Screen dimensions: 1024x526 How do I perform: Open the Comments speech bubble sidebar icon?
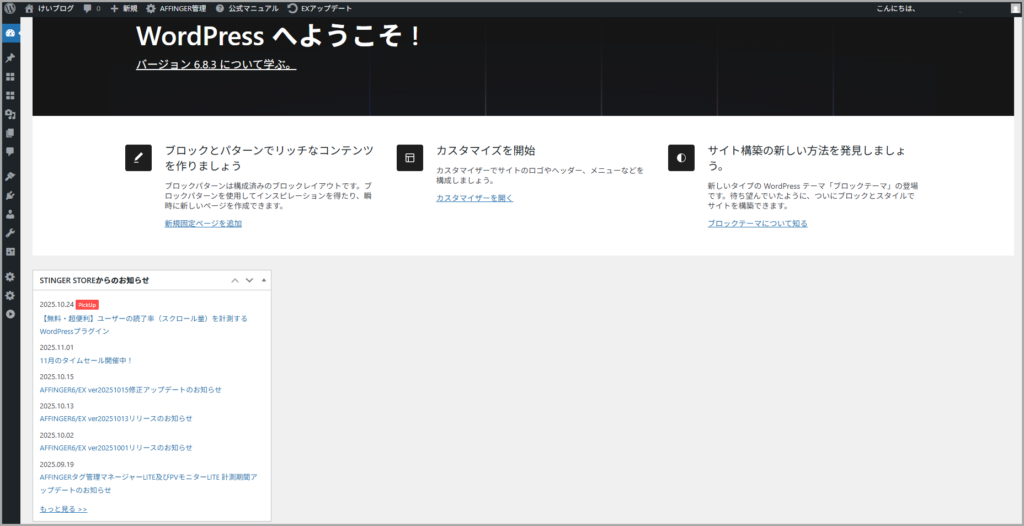pyautogui.click(x=10, y=152)
